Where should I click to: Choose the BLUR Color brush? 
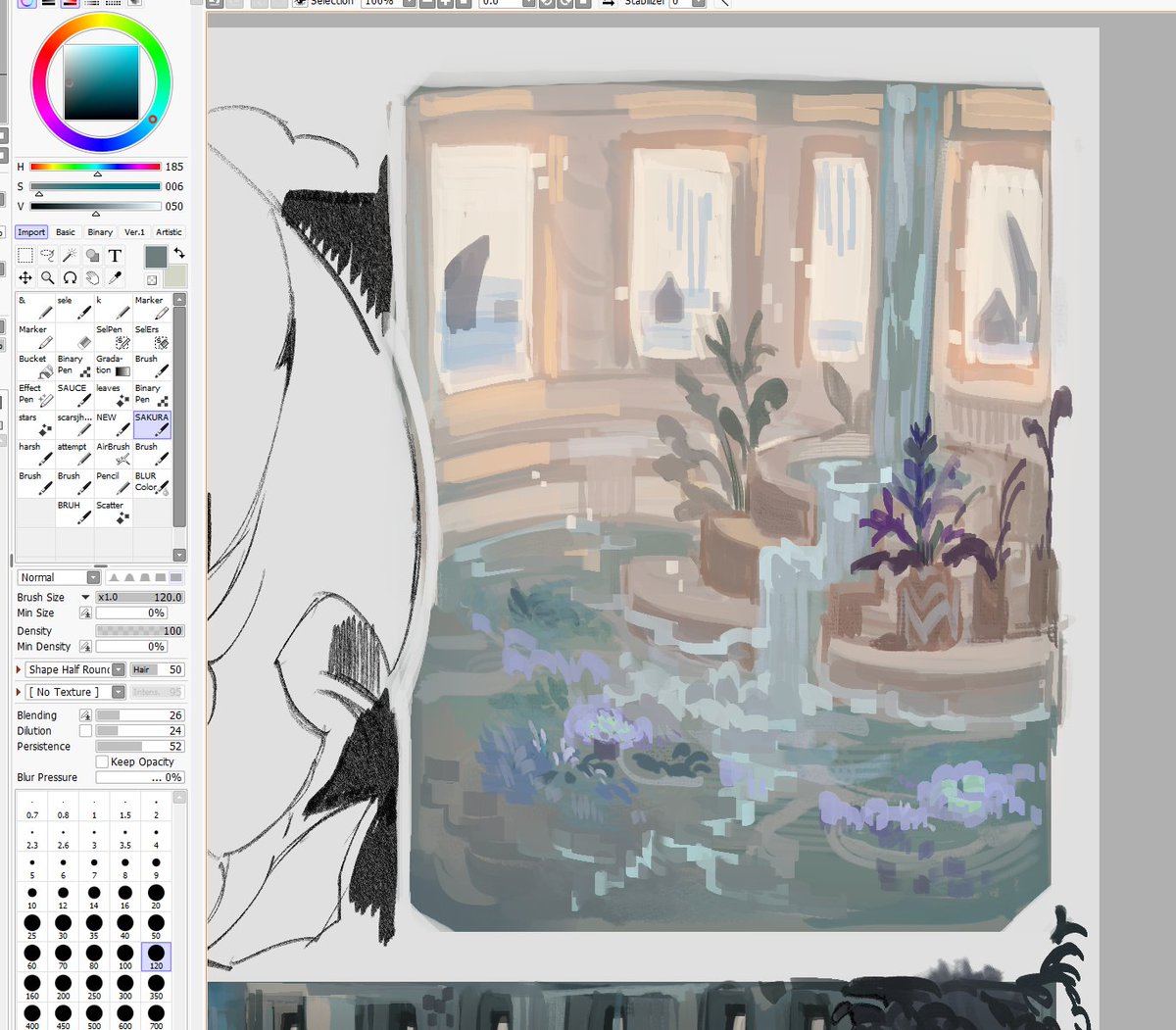coord(153,483)
